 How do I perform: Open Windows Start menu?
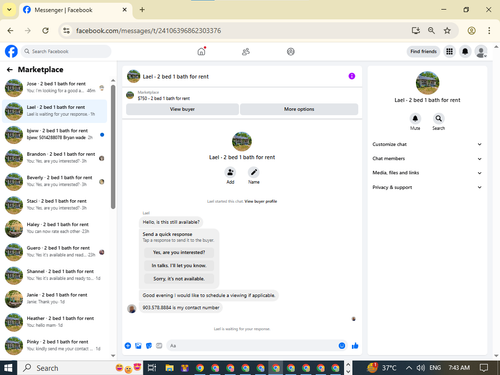click(8, 368)
